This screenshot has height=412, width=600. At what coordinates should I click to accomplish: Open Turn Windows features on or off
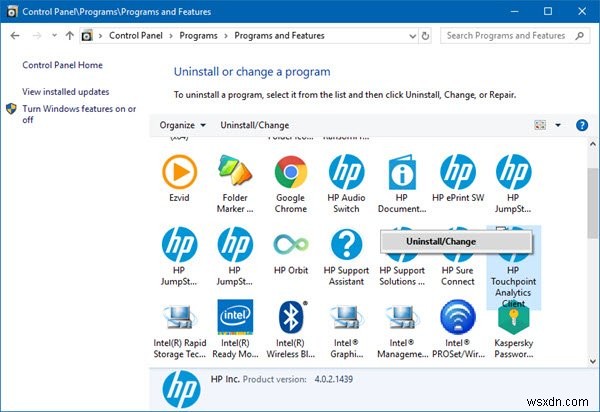(79, 114)
